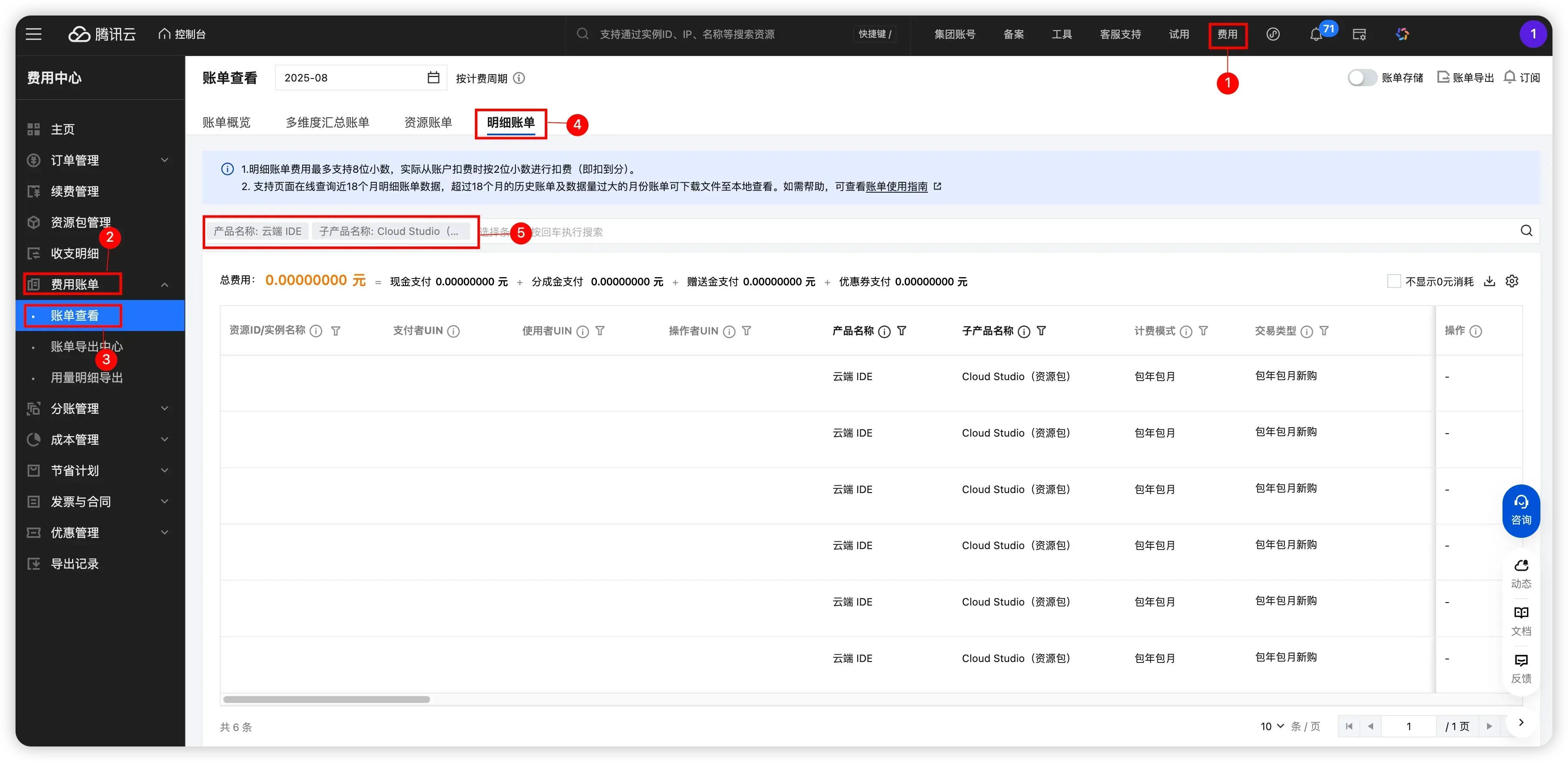Click the table settings gear icon

click(x=1512, y=281)
